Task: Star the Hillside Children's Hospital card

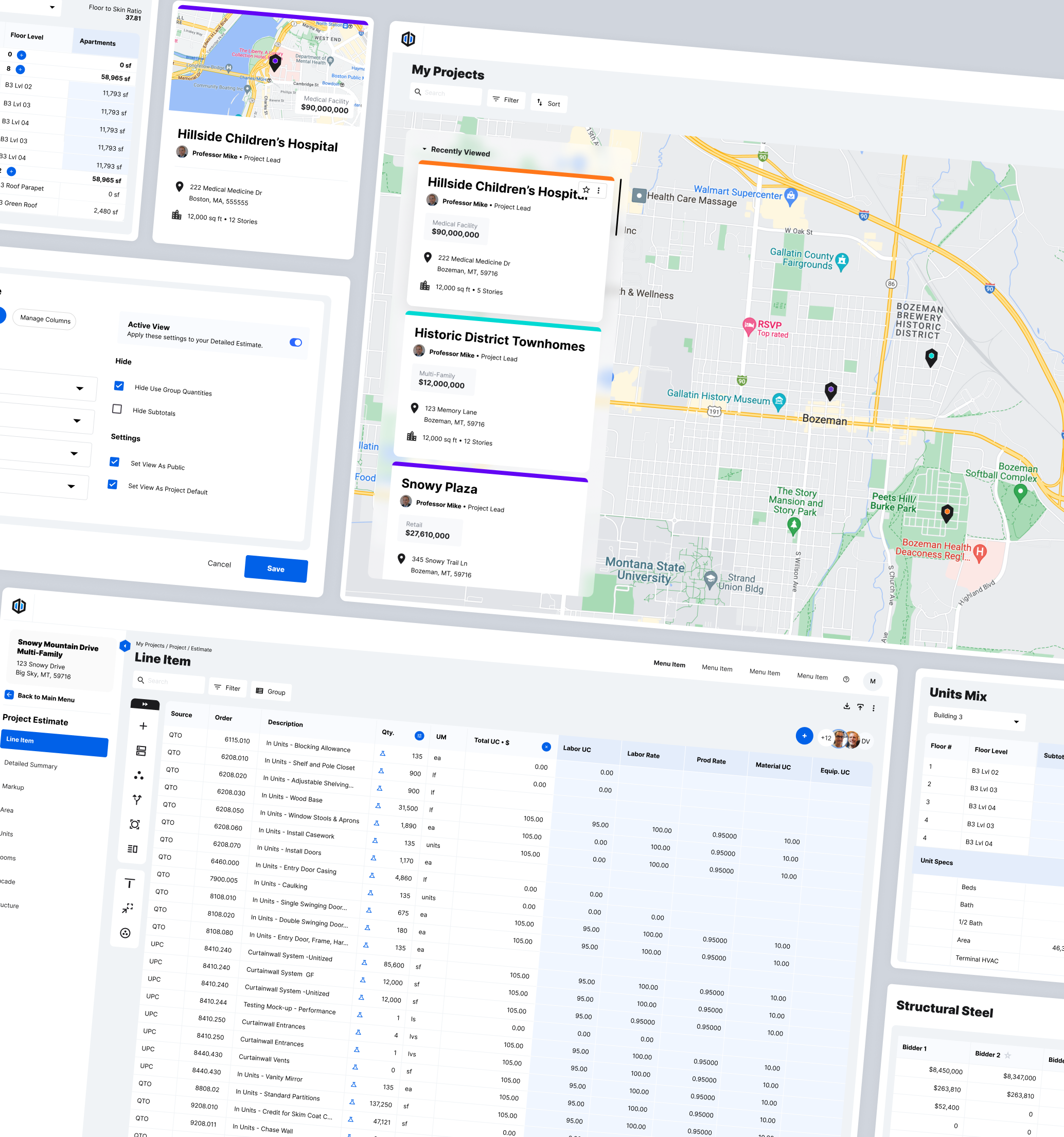Action: [x=587, y=189]
